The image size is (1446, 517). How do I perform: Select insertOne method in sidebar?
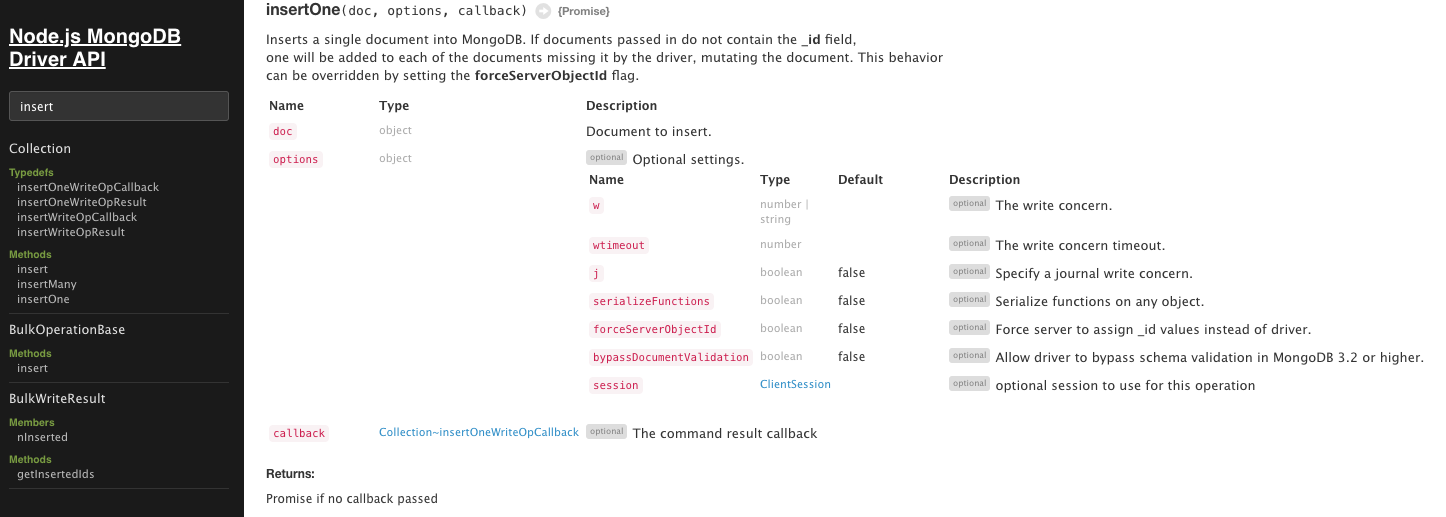43,299
